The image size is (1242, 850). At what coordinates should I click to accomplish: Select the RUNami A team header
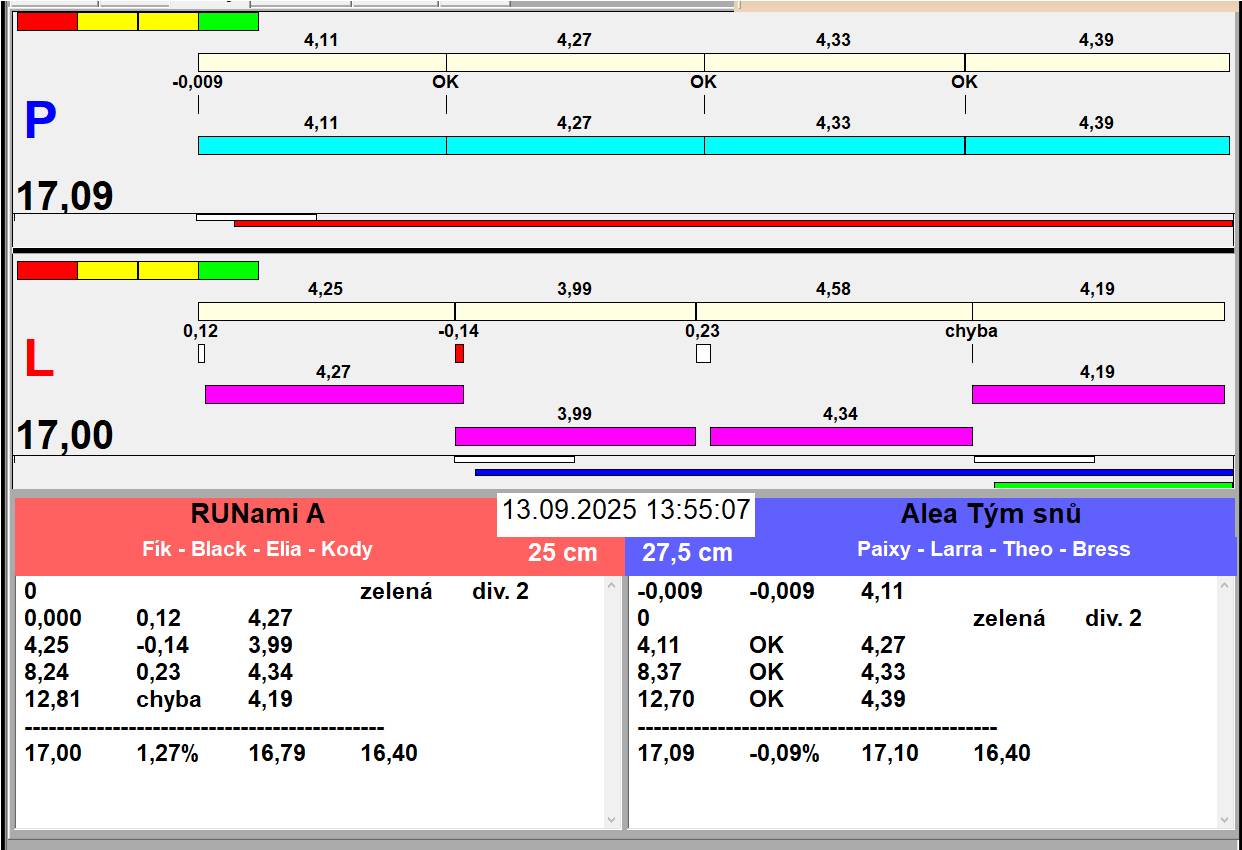pos(258,514)
